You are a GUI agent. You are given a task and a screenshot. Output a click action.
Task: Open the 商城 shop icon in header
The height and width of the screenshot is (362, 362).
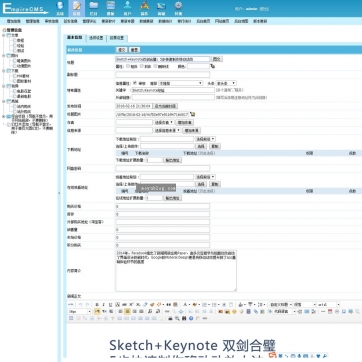coord(161,8)
